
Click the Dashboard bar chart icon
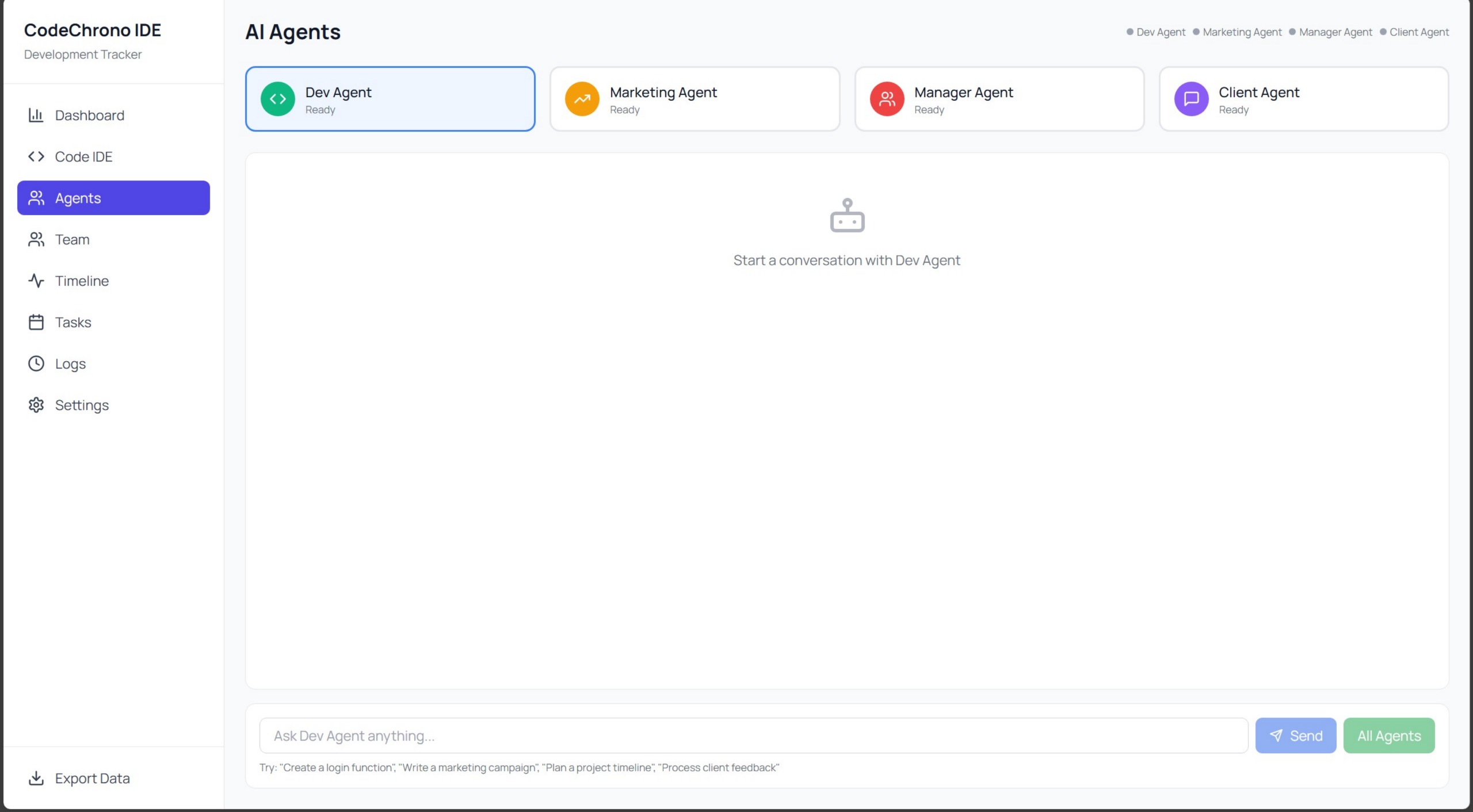(x=36, y=115)
